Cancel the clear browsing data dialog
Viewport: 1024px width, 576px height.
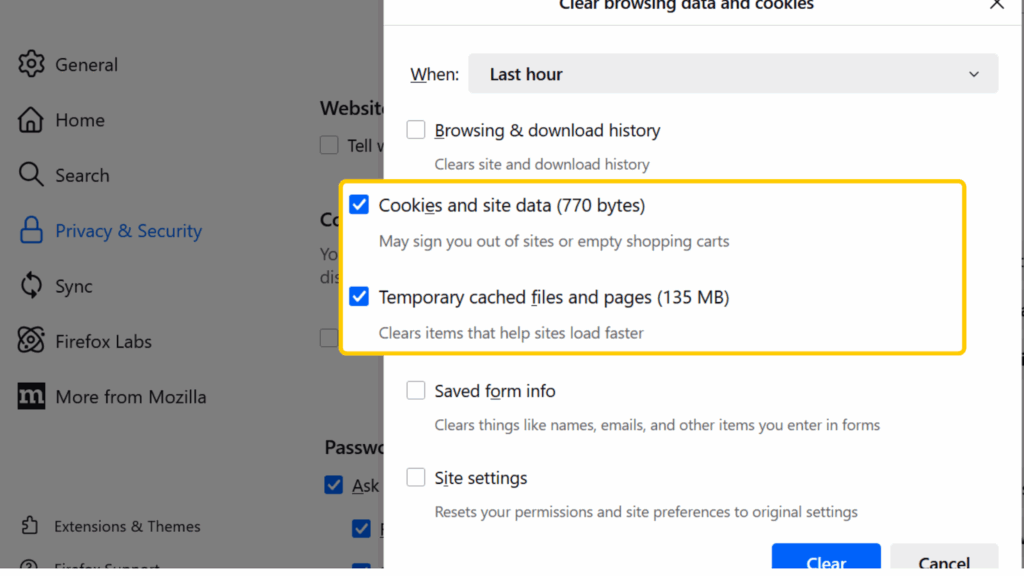tap(943, 562)
